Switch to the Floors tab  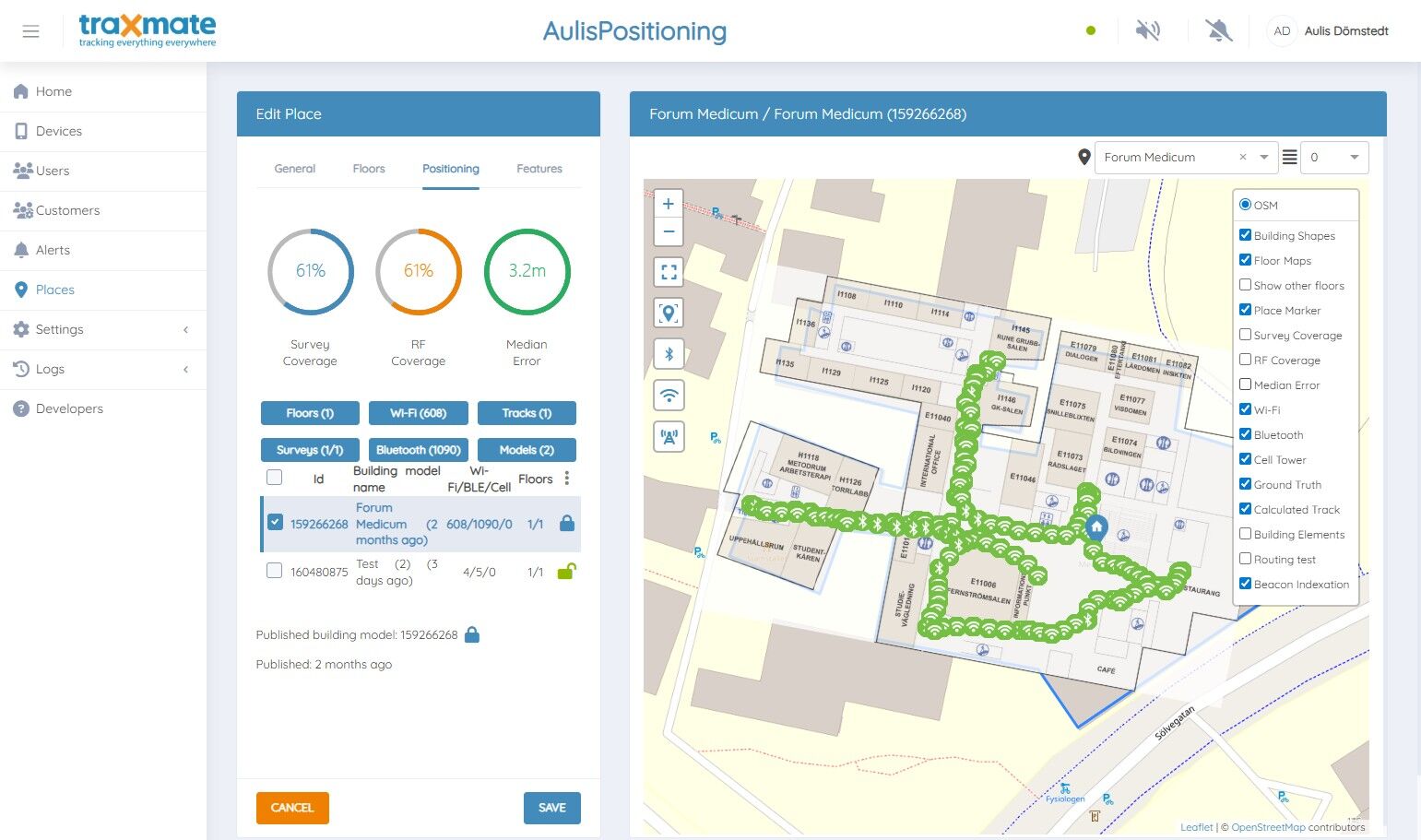pyautogui.click(x=369, y=169)
